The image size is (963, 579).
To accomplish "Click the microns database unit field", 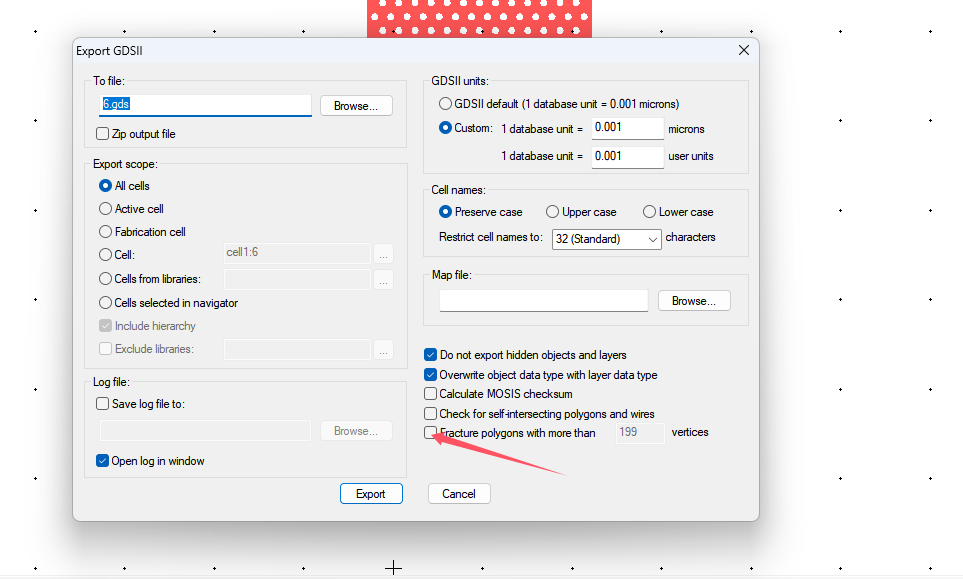I will [x=628, y=128].
